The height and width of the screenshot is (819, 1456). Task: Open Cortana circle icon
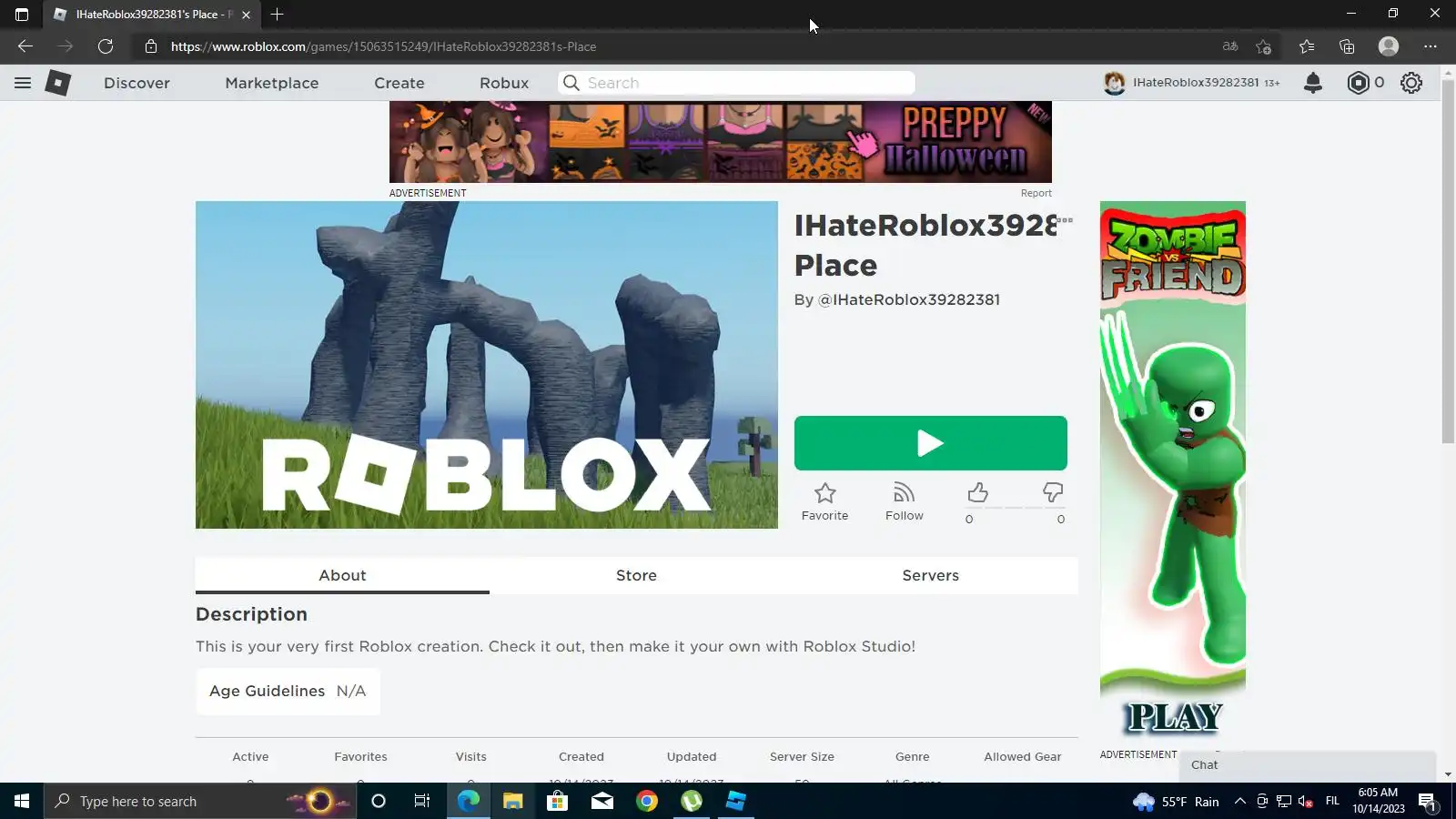click(379, 802)
